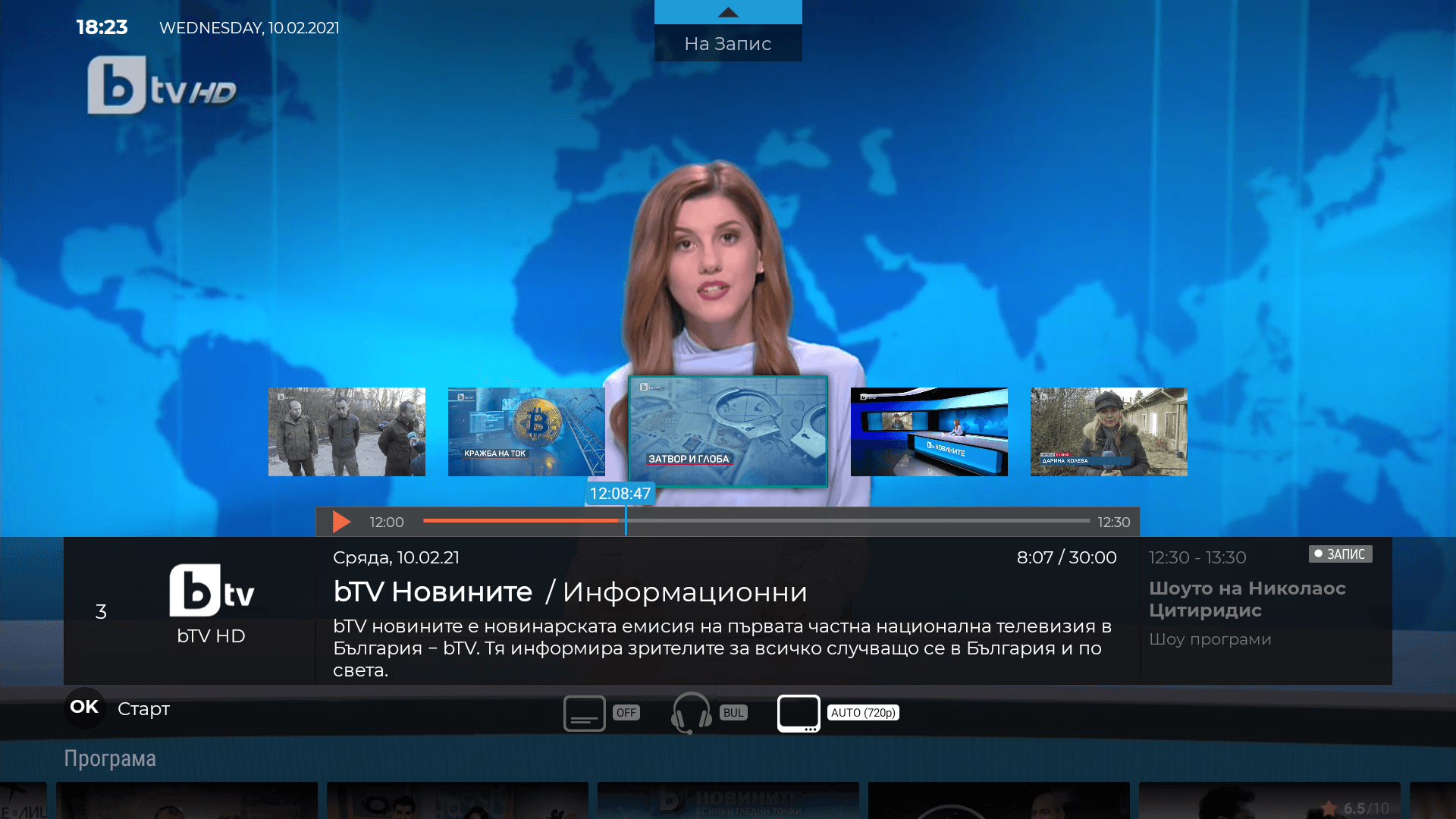Viewport: 1456px width, 819px height.
Task: Select the ДАРИНА КОЛЕВА reporter thumbnail
Action: (1109, 431)
